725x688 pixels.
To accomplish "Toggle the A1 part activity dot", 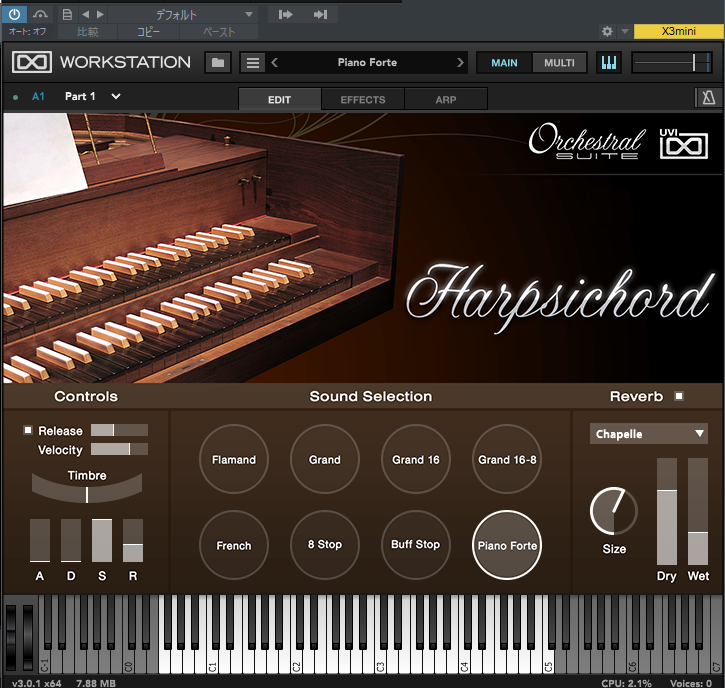I will [x=16, y=97].
